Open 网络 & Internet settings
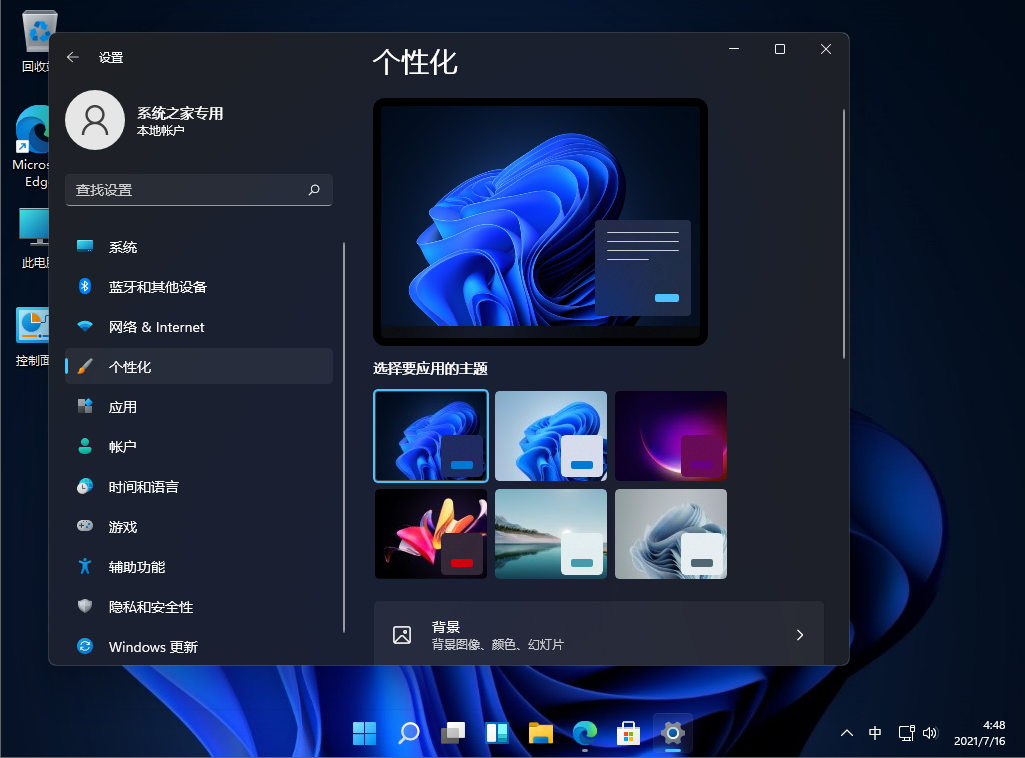This screenshot has height=758, width=1025. (156, 327)
